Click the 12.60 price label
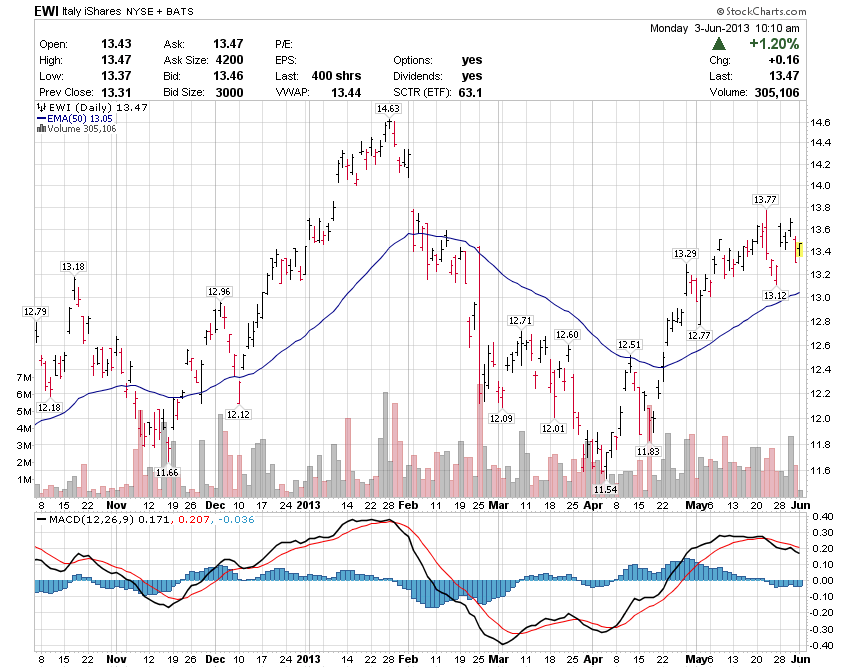The image size is (850, 668). 567,335
